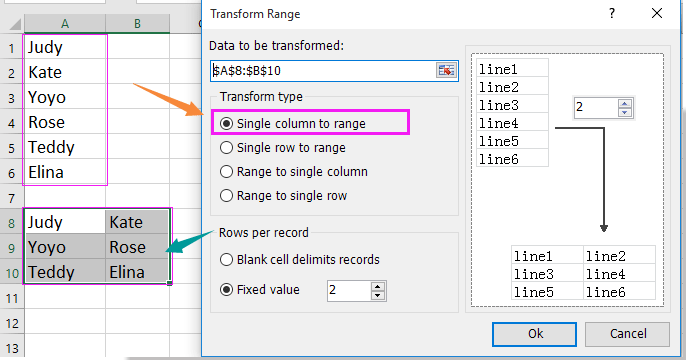Confirm with the Ok button
The width and height of the screenshot is (686, 360).
pyautogui.click(x=534, y=334)
